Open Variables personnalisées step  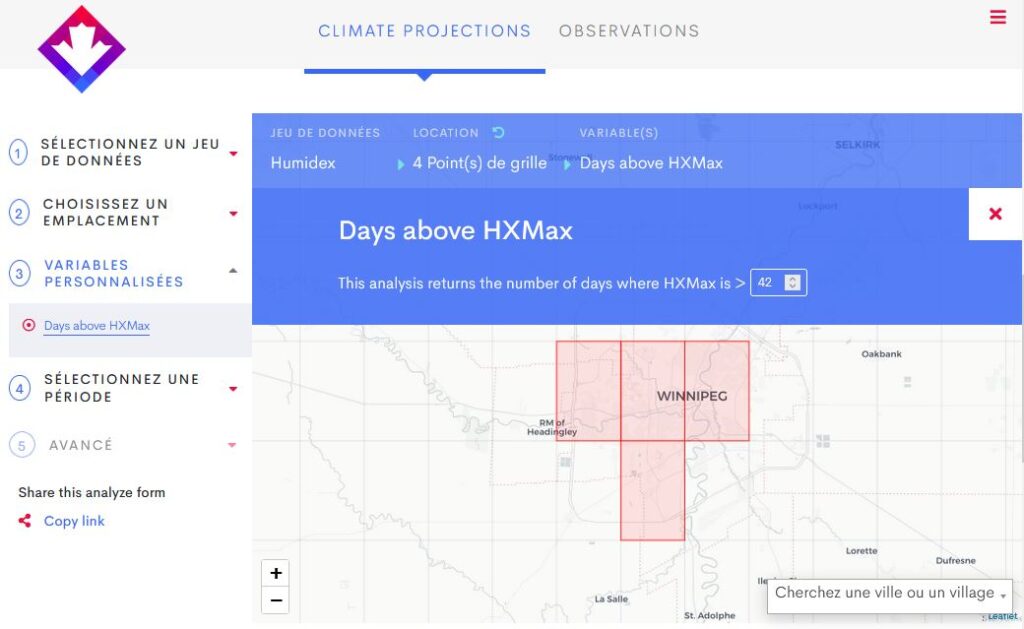114,273
